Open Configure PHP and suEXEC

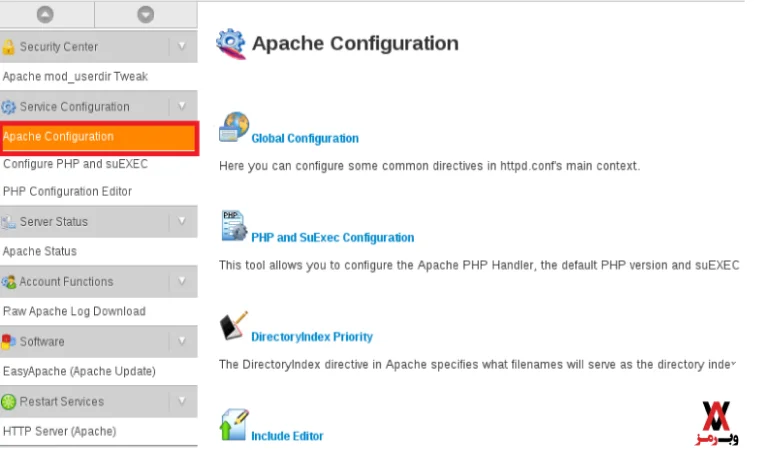click(x=75, y=164)
